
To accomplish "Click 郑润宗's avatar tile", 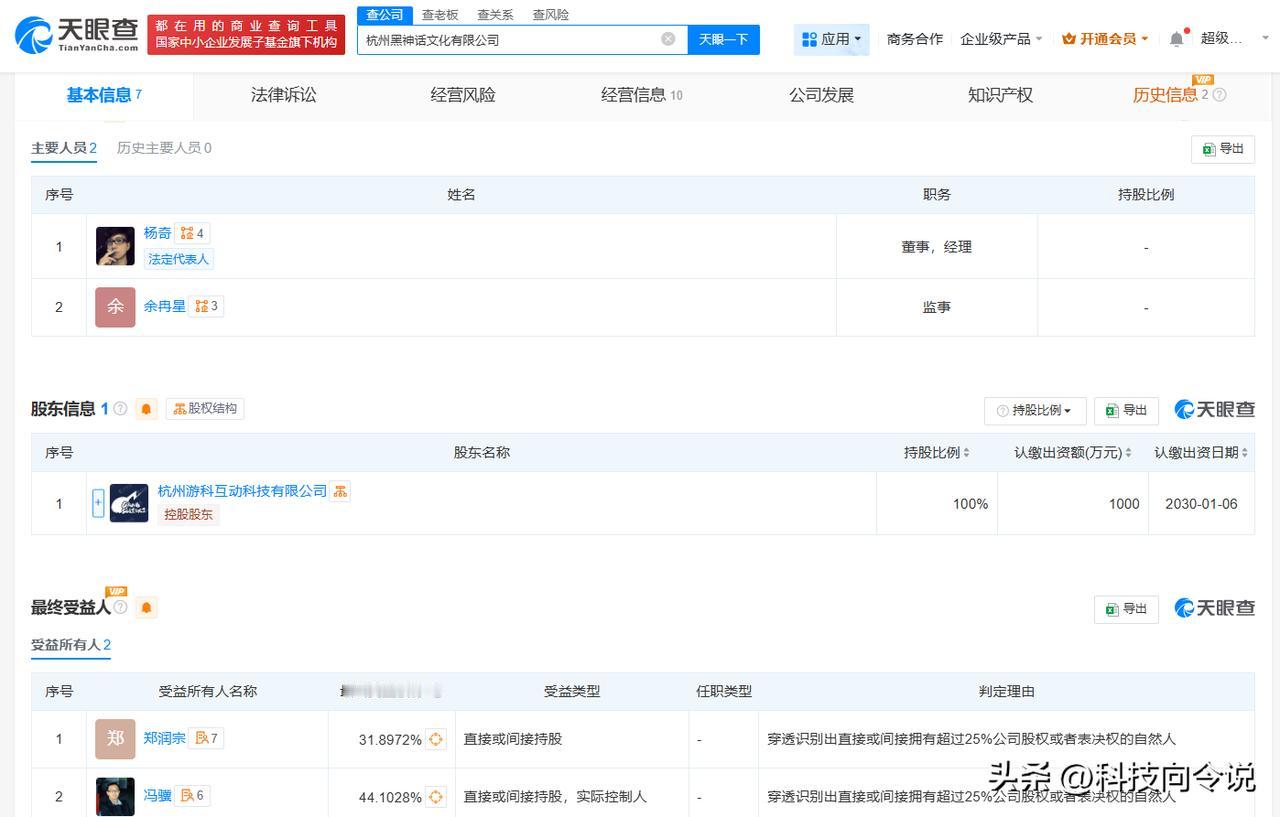I will point(115,739).
